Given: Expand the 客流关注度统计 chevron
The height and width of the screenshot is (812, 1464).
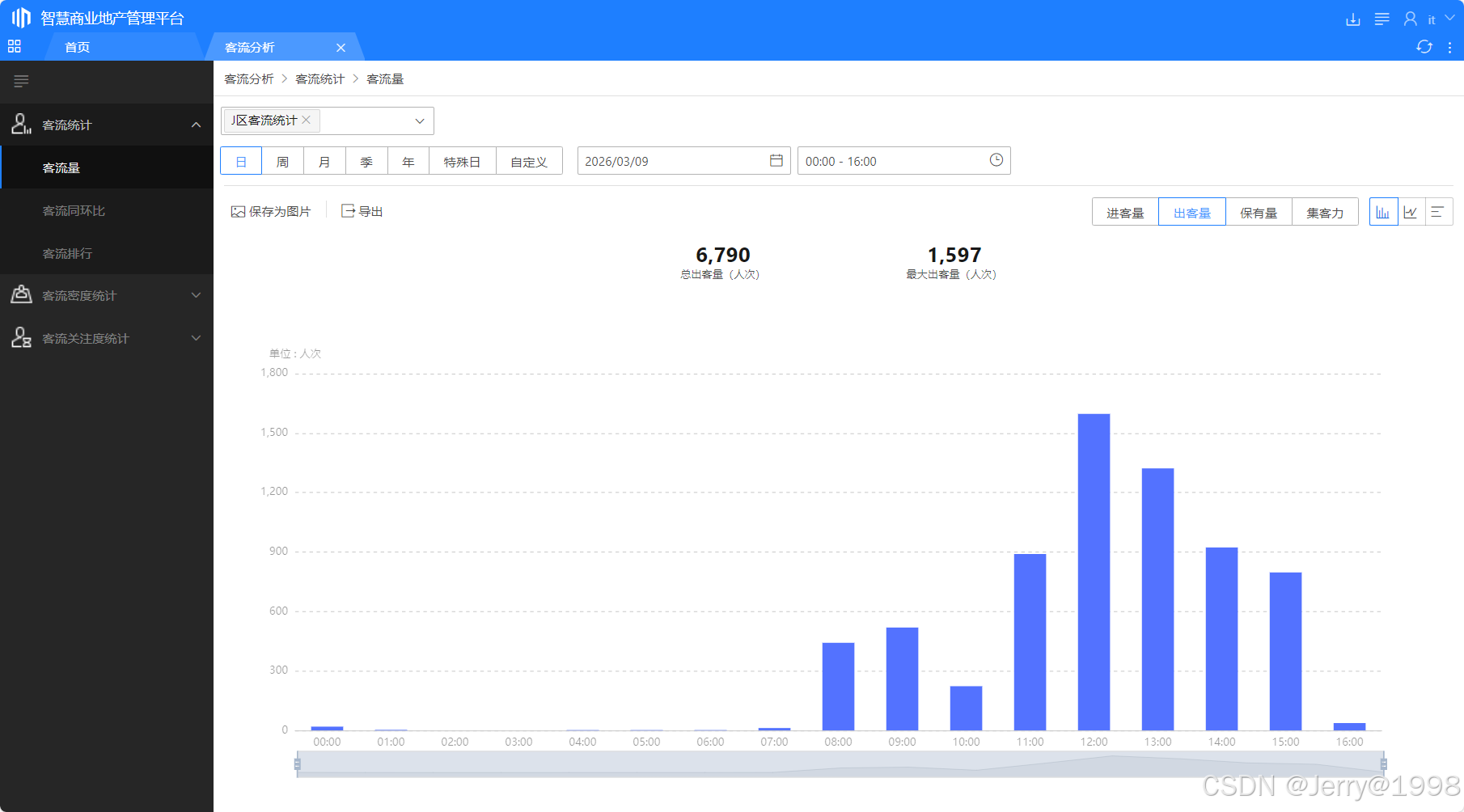Looking at the screenshot, I should pyautogui.click(x=196, y=338).
